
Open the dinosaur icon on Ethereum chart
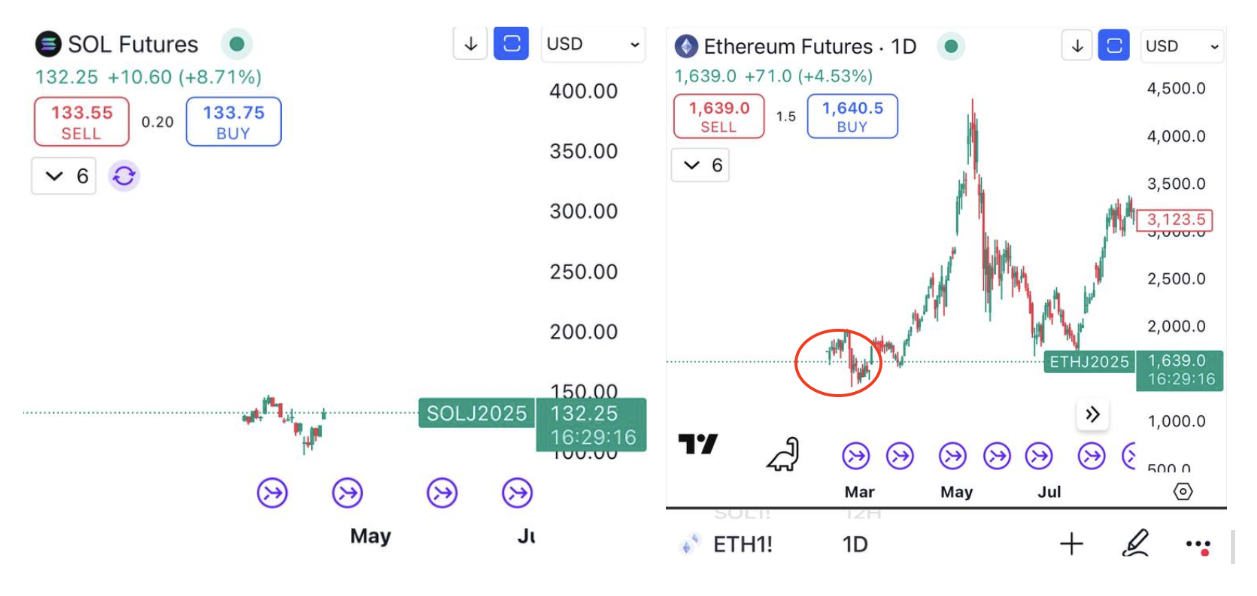coord(783,454)
